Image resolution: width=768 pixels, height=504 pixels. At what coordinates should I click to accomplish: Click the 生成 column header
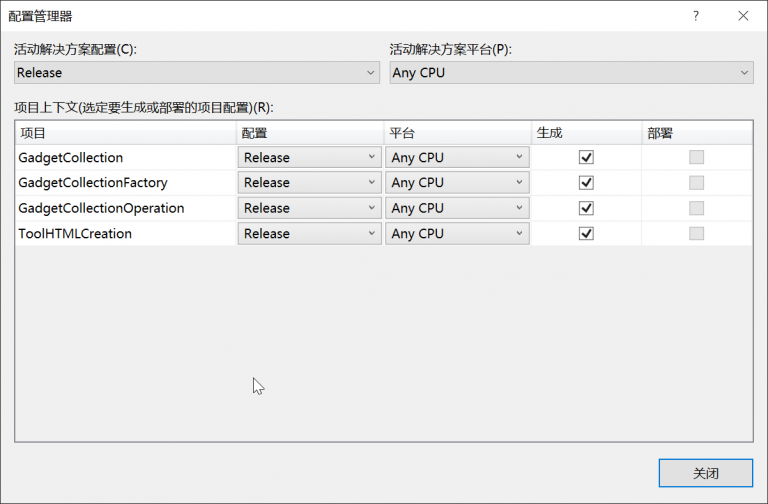tap(585, 132)
